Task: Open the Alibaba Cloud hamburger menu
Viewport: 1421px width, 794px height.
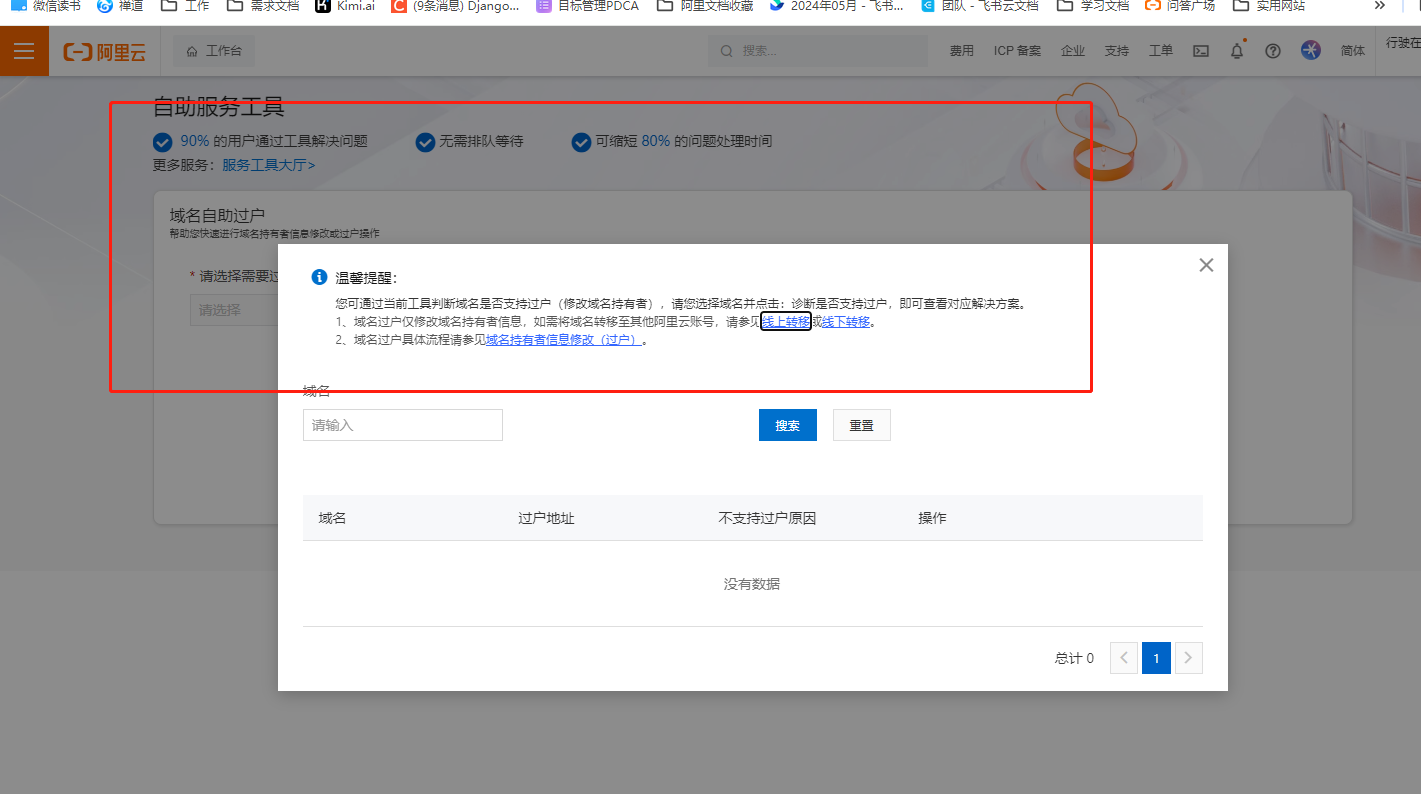Action: 24,51
